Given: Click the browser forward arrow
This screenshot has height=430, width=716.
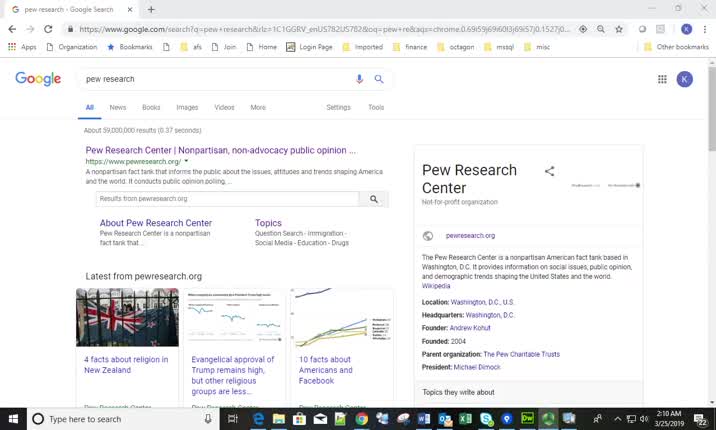Looking at the screenshot, I should [30, 29].
